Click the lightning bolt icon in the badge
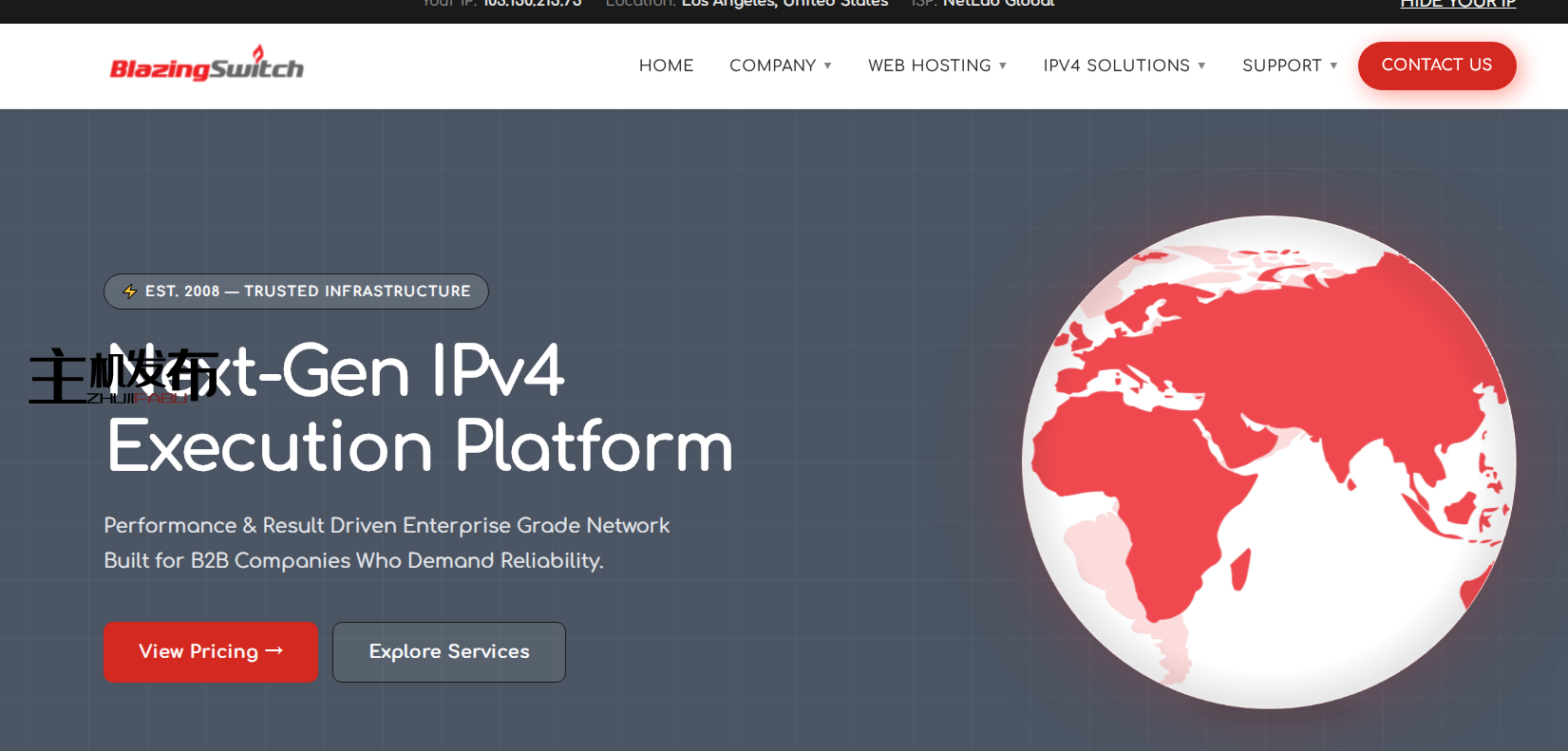Image resolution: width=1568 pixels, height=751 pixels. [x=130, y=291]
